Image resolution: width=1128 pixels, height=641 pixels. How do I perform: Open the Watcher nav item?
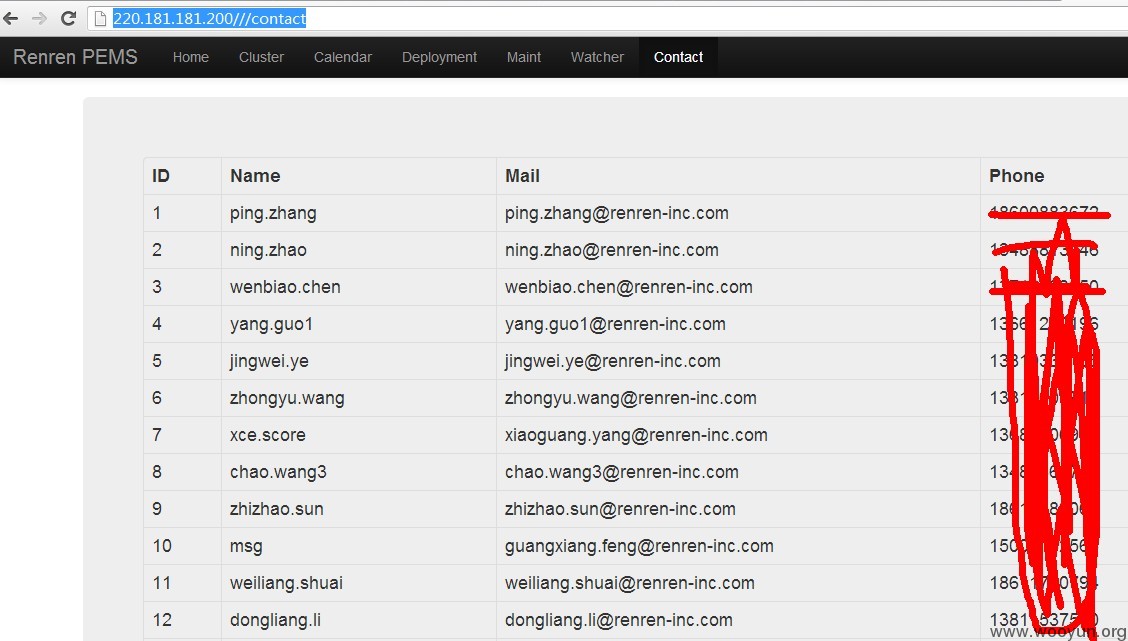(597, 58)
